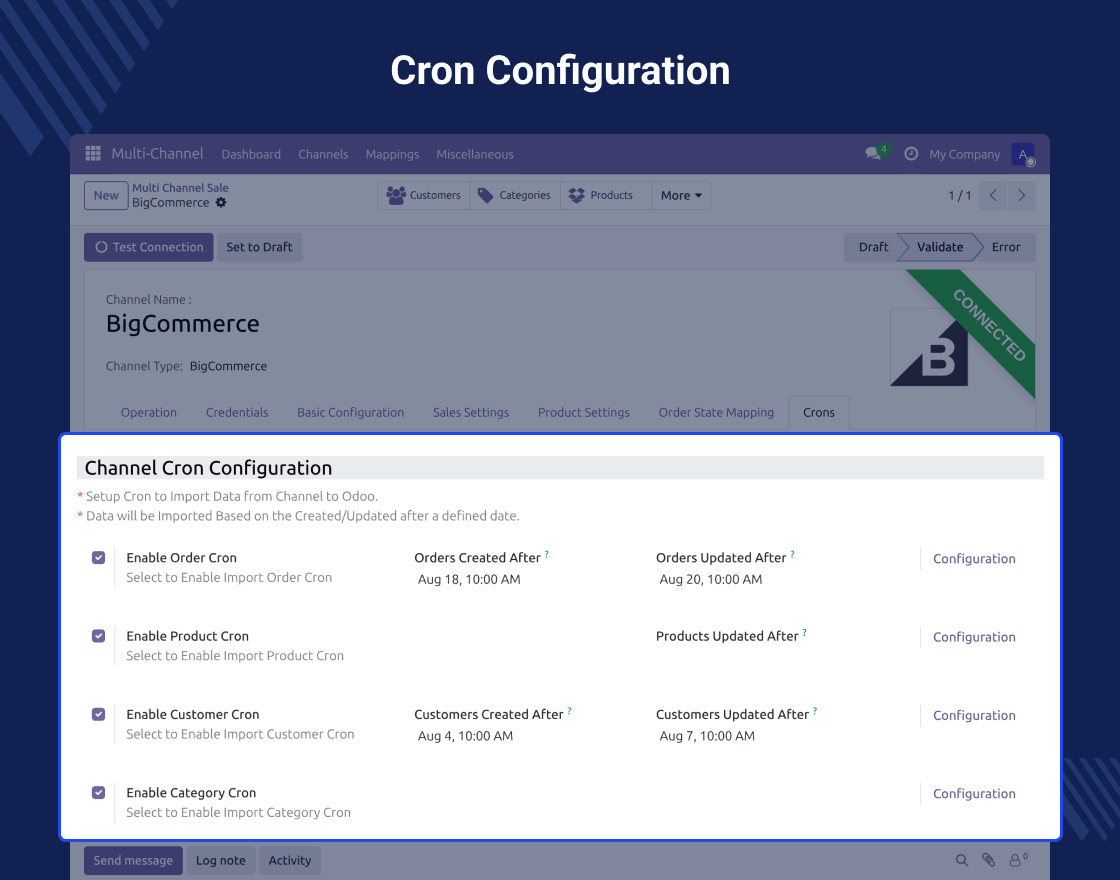Click the Multi-Channel app title
Viewport: 1120px width, 880px height.
(157, 154)
